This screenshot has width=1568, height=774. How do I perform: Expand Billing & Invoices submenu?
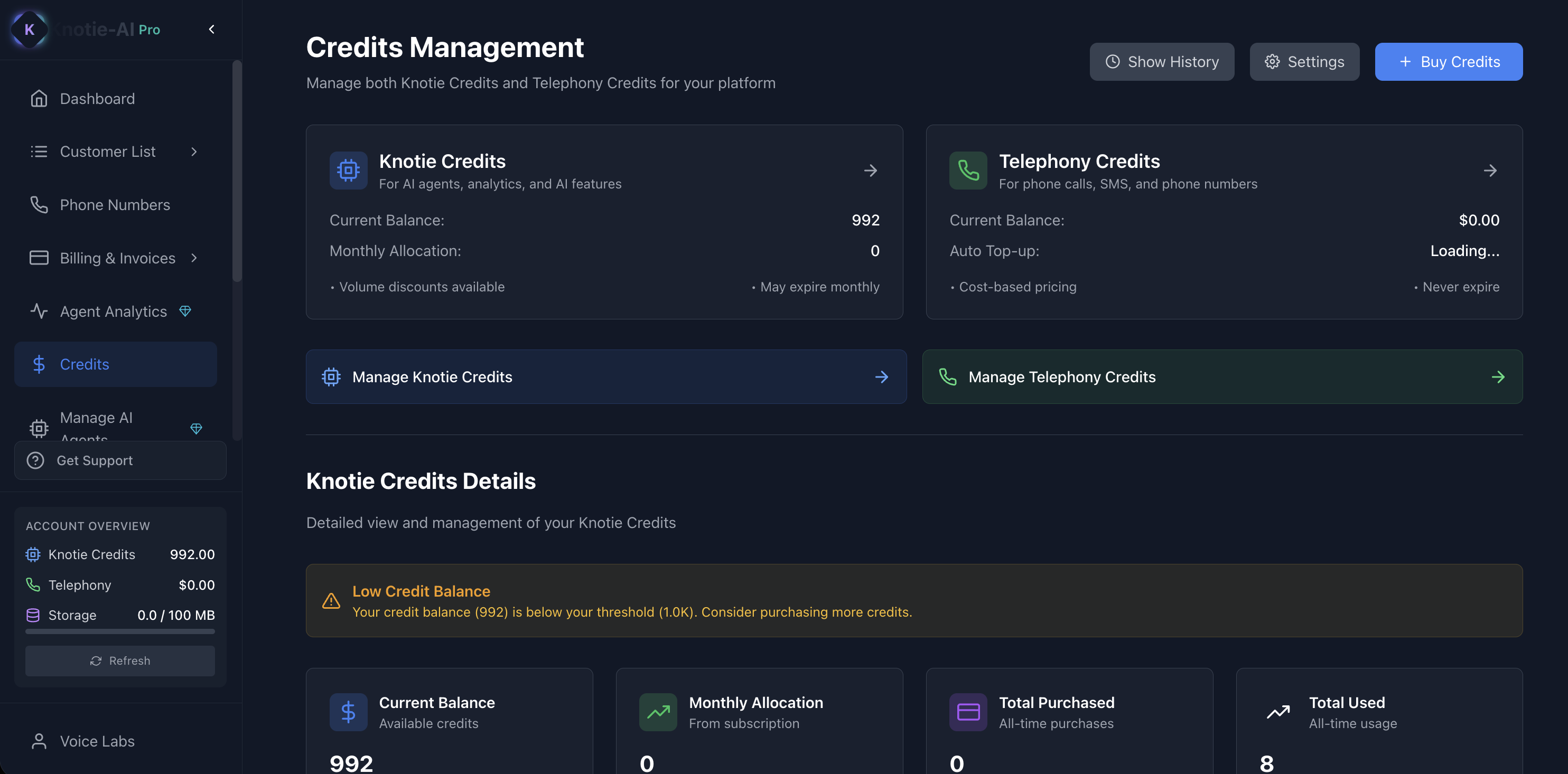[194, 258]
